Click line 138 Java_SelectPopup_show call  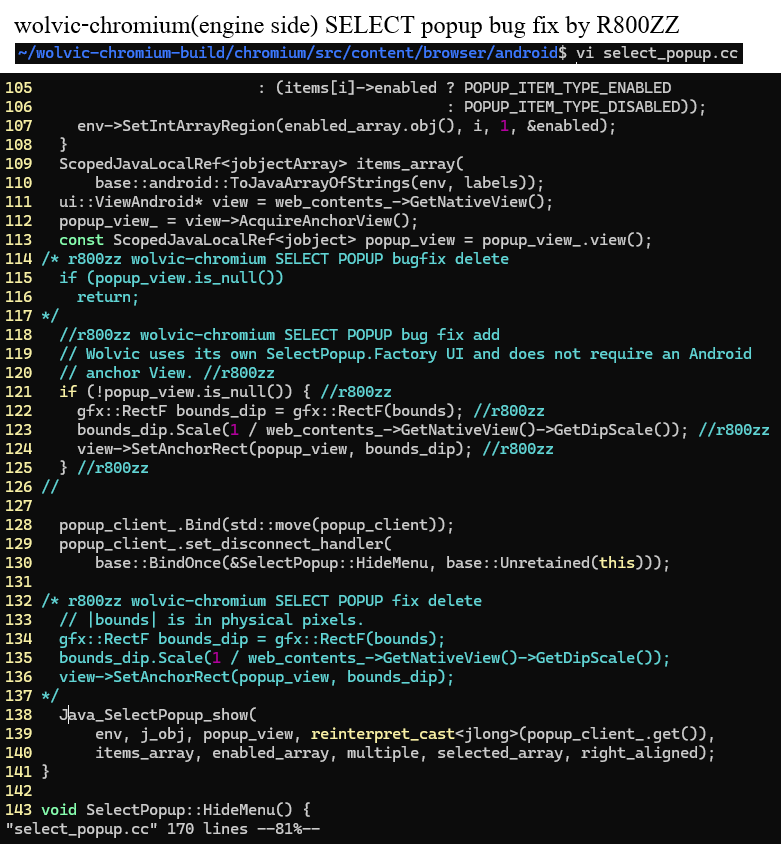pos(158,715)
